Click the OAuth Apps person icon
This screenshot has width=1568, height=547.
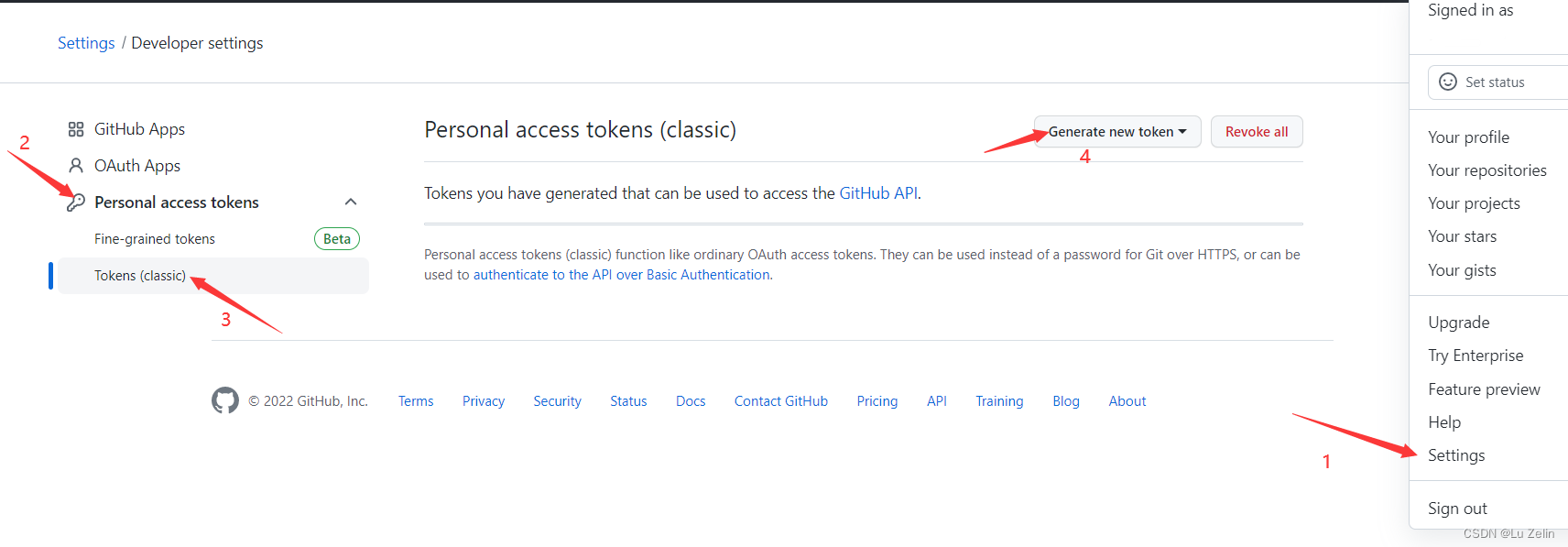(76, 166)
